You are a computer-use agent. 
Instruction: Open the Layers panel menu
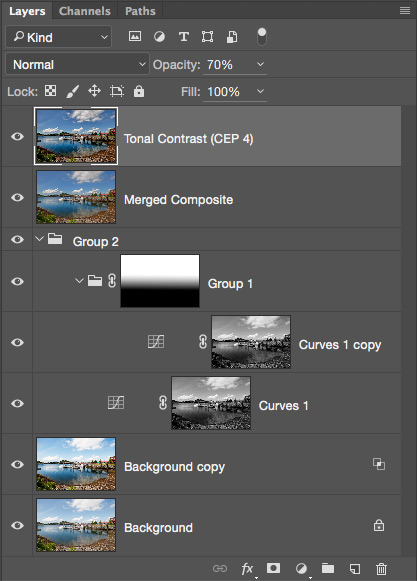click(405, 11)
